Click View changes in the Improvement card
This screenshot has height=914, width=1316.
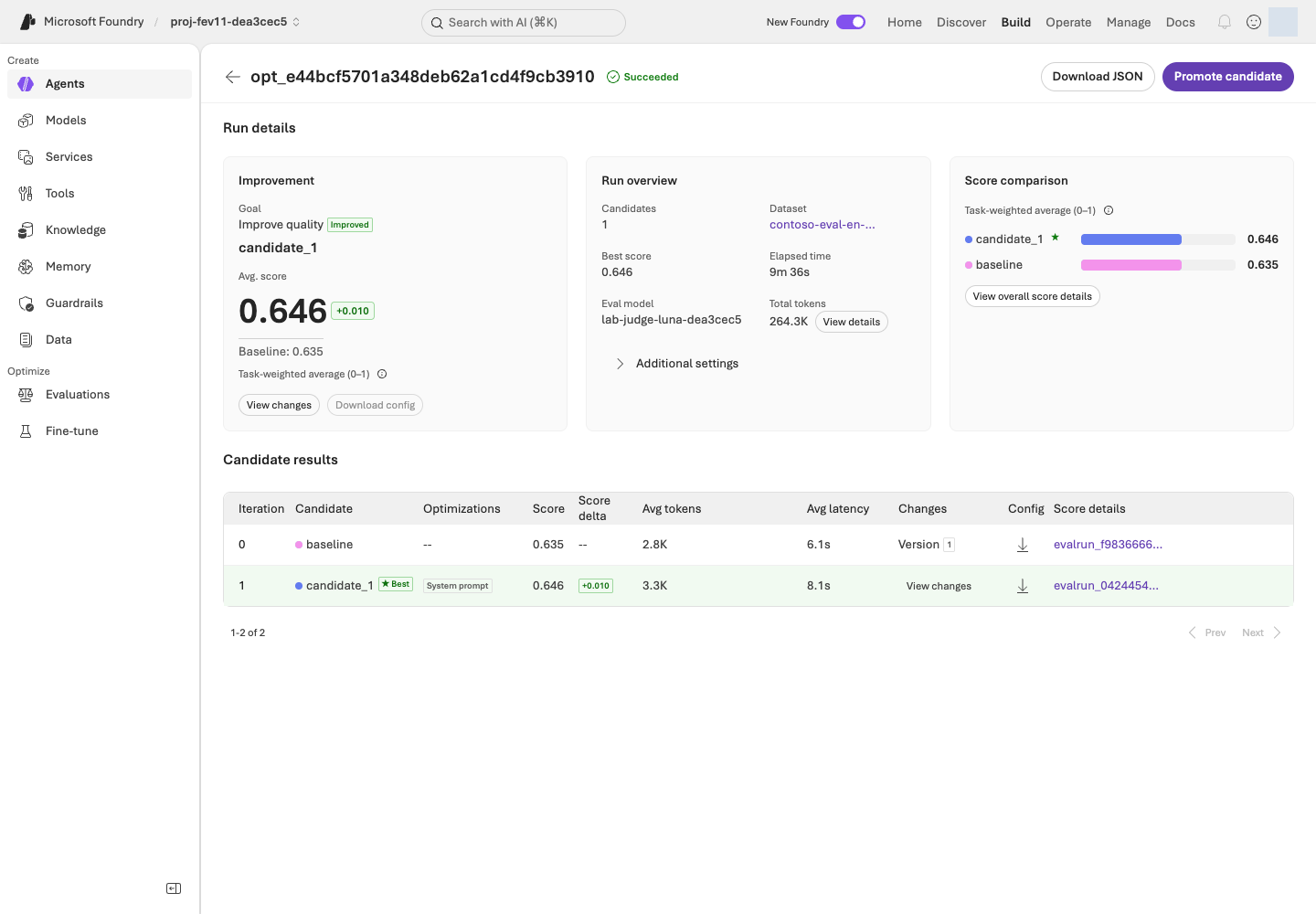point(279,405)
